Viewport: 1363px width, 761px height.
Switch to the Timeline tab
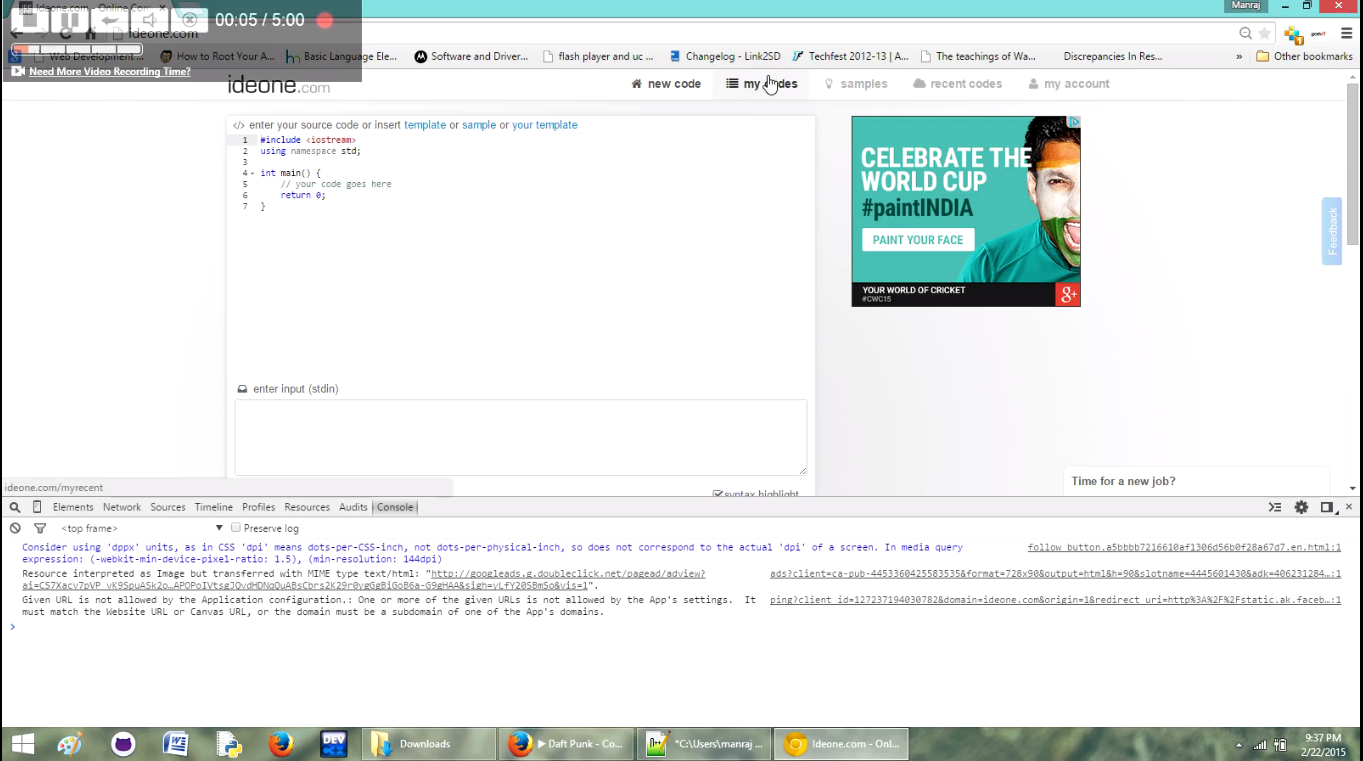coord(214,508)
